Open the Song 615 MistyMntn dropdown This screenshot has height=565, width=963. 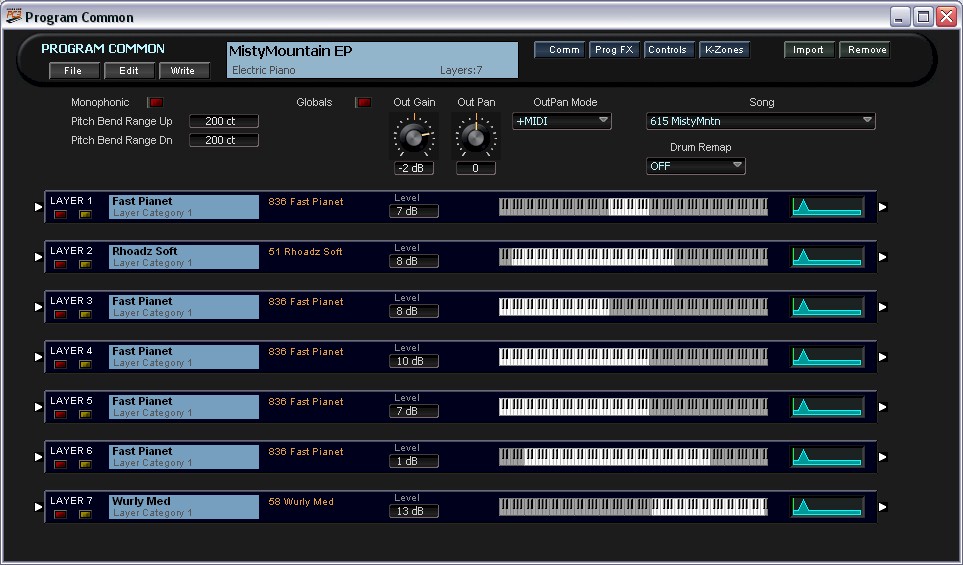(x=760, y=121)
